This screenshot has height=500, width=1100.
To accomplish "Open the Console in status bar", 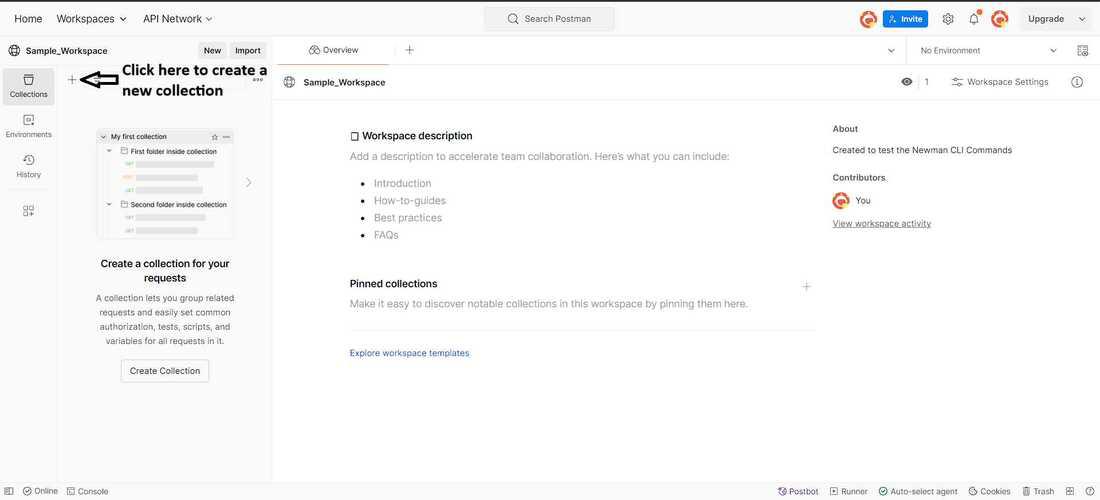I will point(87,492).
